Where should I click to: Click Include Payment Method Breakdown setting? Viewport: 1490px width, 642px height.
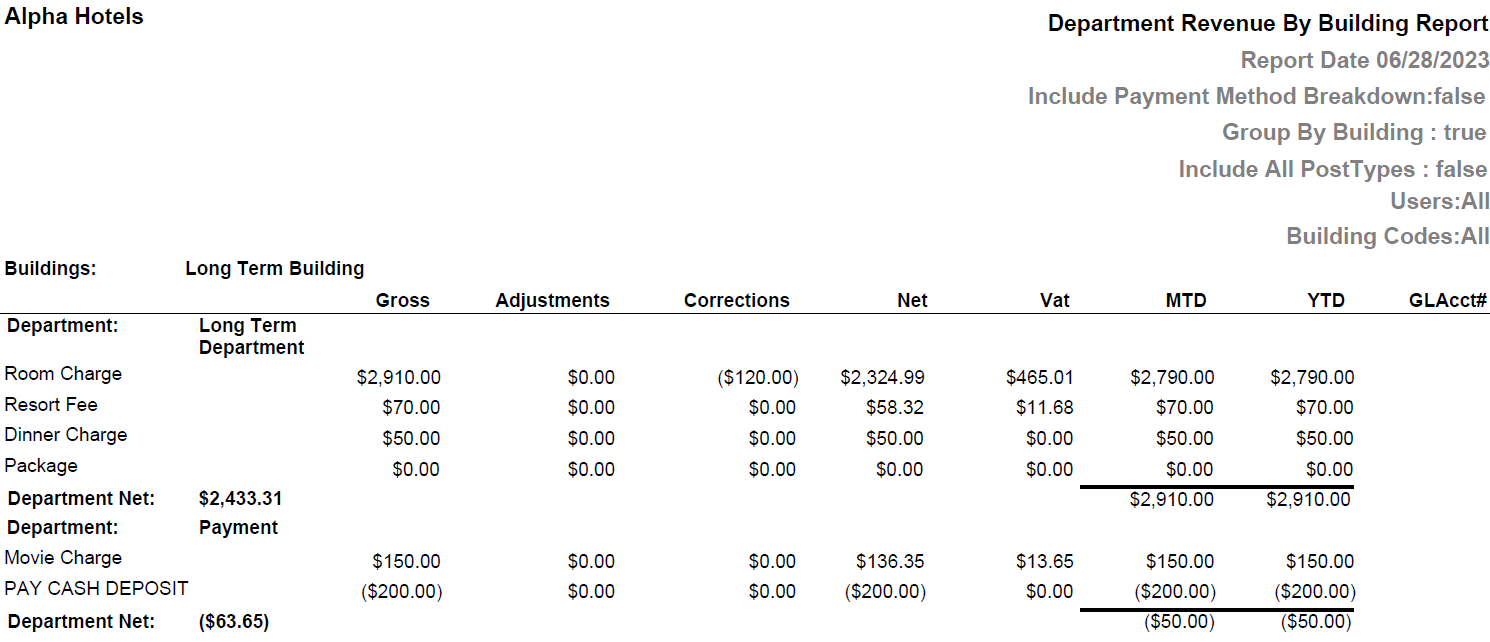1257,97
